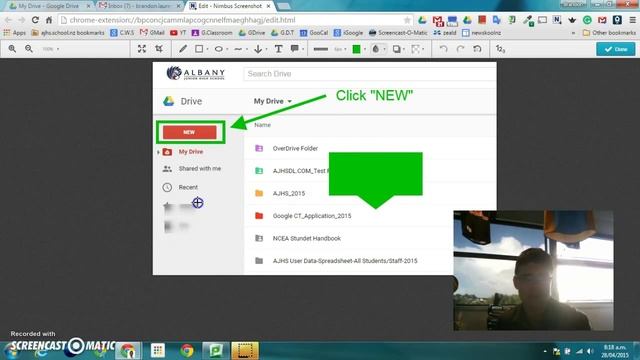Image resolution: width=640 pixels, height=360 pixels.
Task: Show hidden system tray icons
Action: tap(545, 351)
